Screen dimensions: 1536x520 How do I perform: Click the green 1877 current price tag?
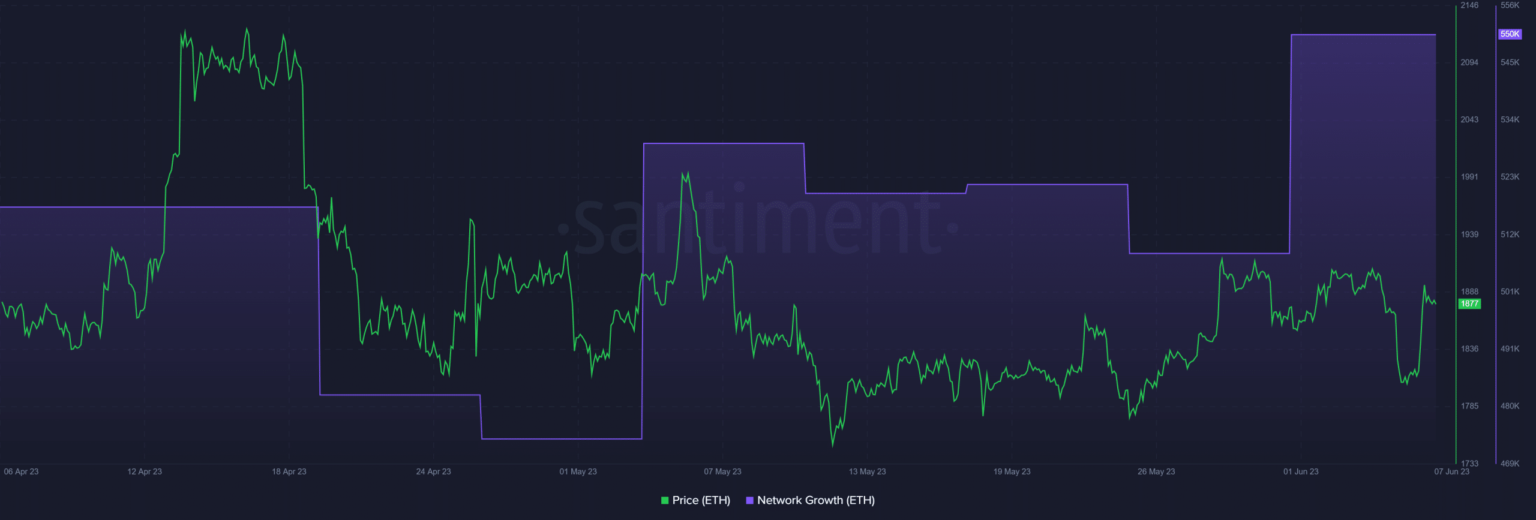coord(1469,304)
